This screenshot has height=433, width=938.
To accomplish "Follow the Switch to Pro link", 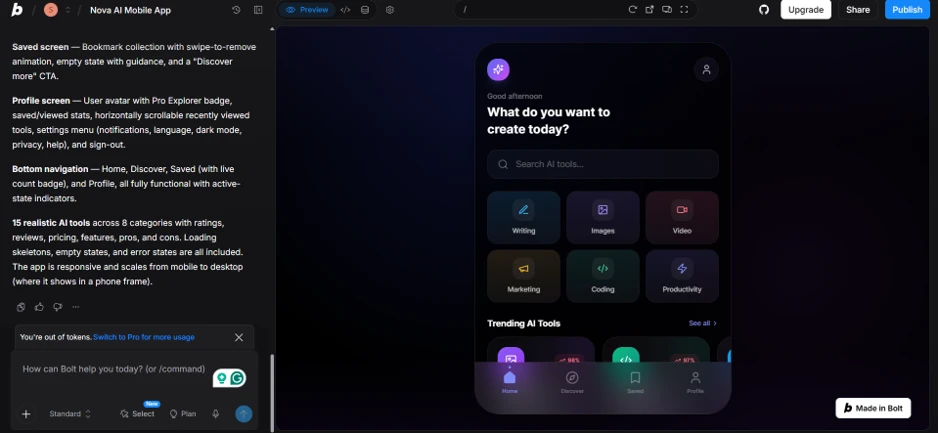I will coord(144,337).
